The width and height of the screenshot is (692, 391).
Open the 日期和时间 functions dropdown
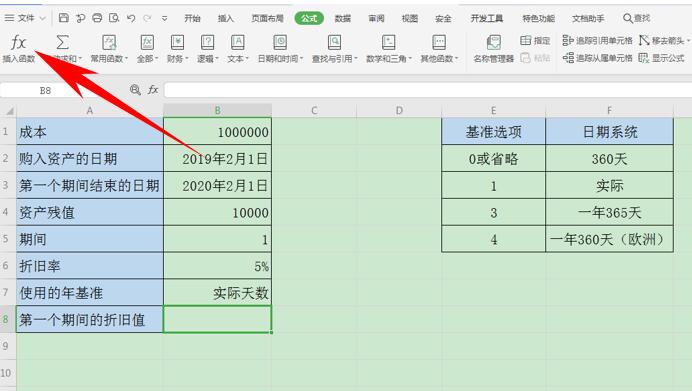(x=280, y=49)
